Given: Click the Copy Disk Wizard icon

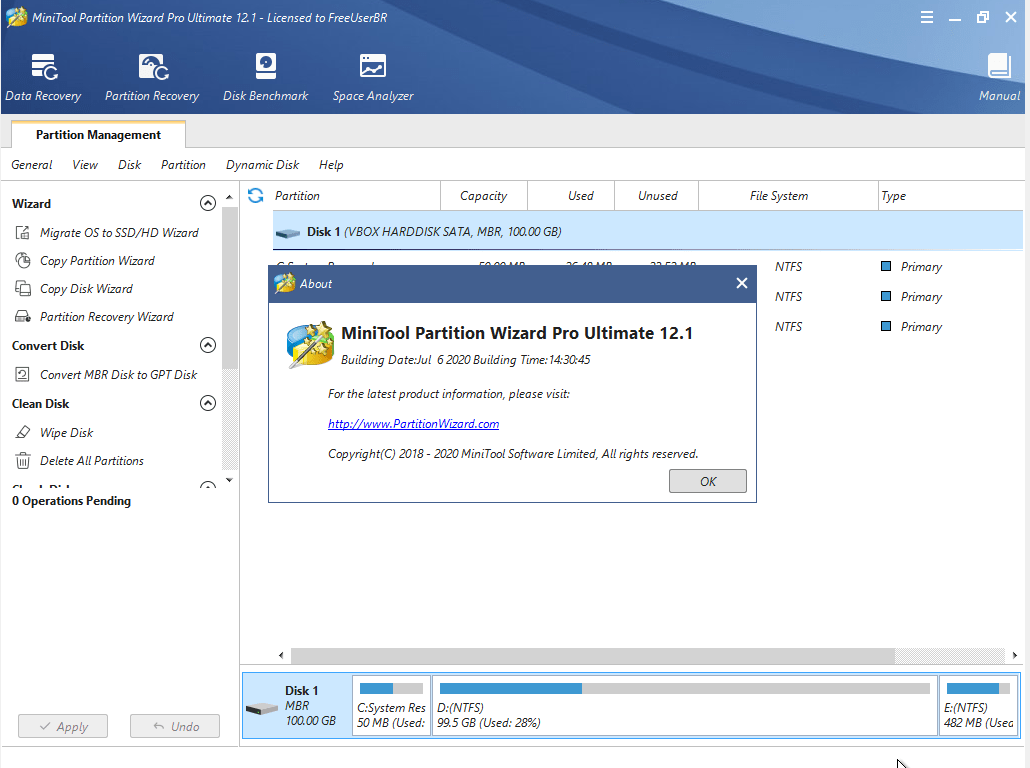Looking at the screenshot, I should pyautogui.click(x=22, y=288).
